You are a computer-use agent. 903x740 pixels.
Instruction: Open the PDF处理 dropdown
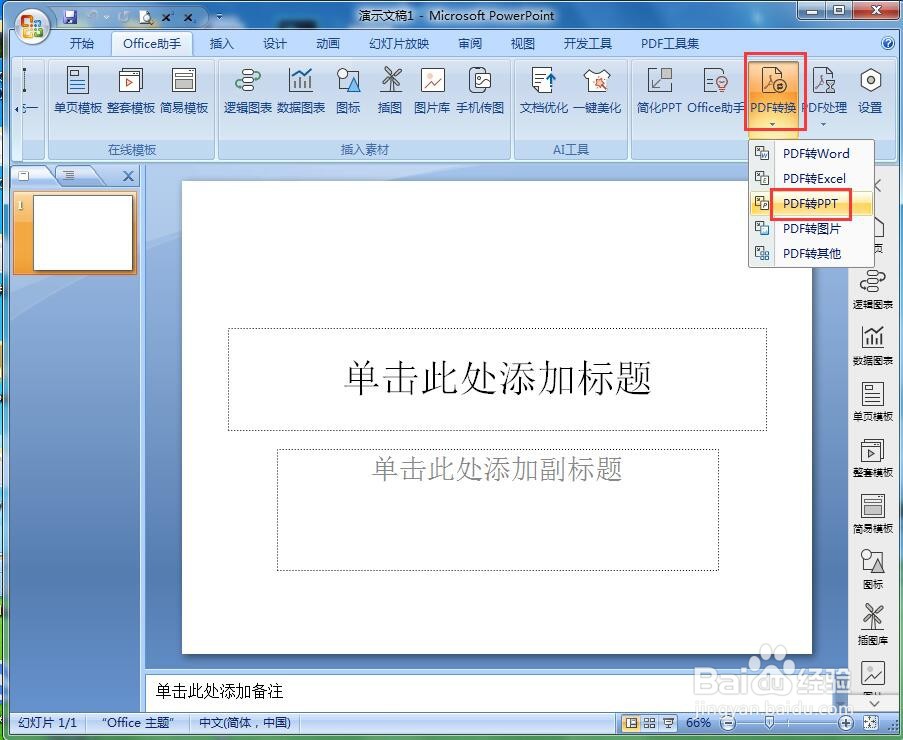tap(825, 90)
